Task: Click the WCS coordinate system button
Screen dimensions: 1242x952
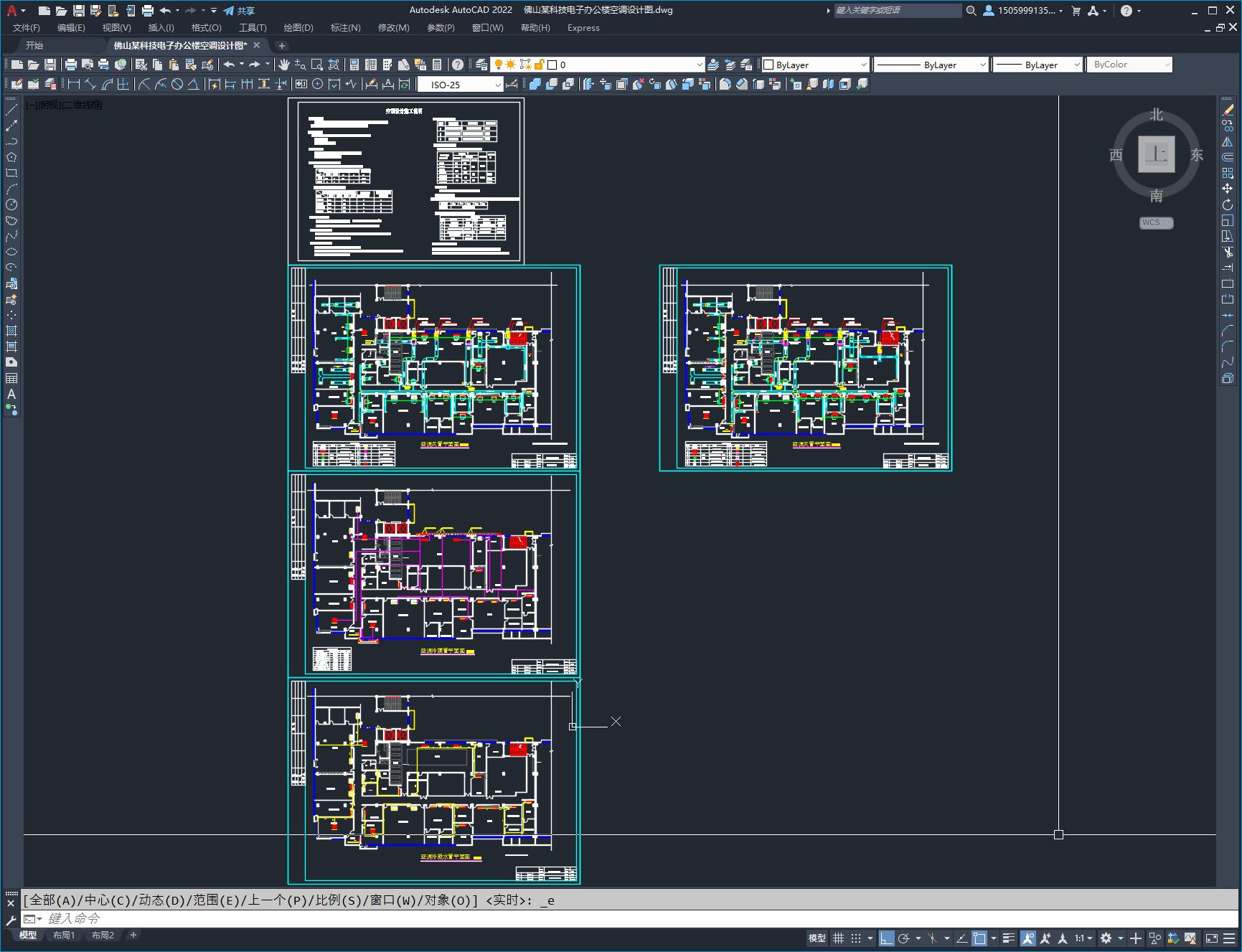Action: pyautogui.click(x=1156, y=222)
